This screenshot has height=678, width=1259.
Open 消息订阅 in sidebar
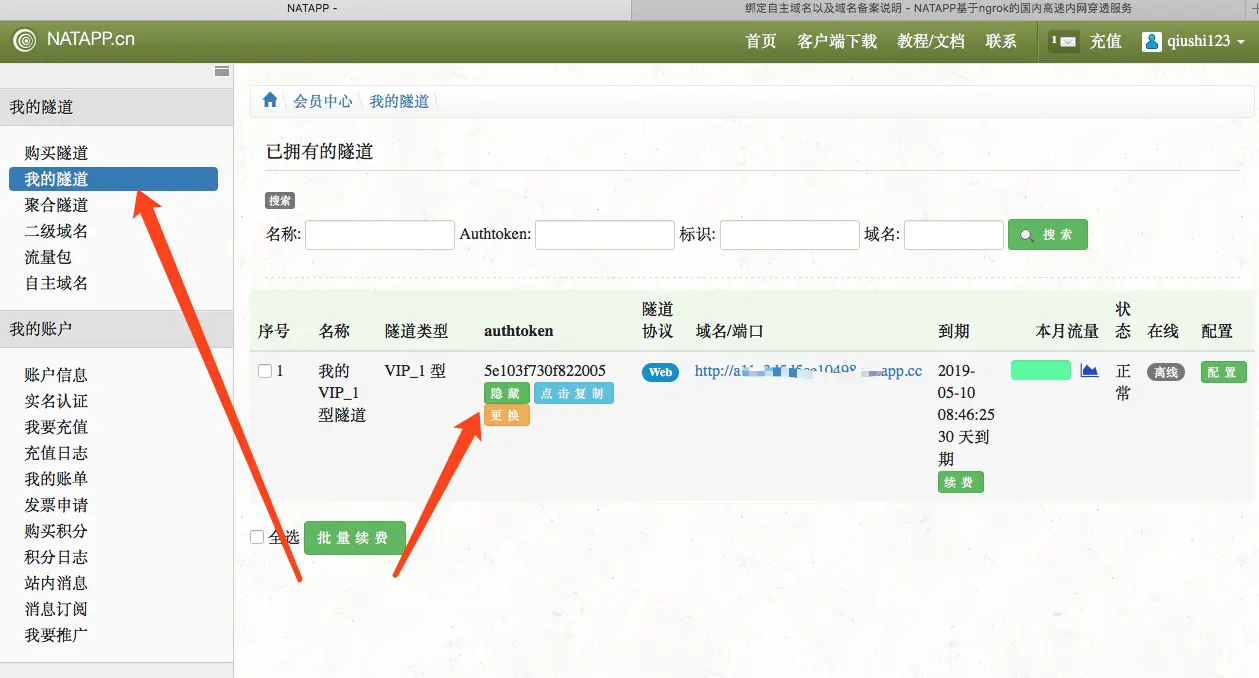point(57,609)
